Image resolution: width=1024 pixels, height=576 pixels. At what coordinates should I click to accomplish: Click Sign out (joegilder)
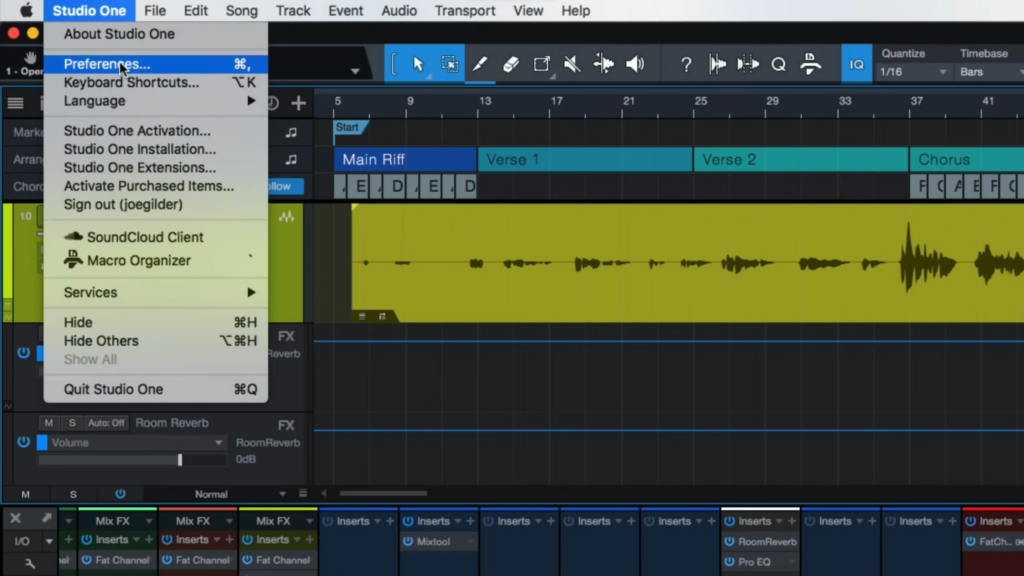[x=156, y=204]
